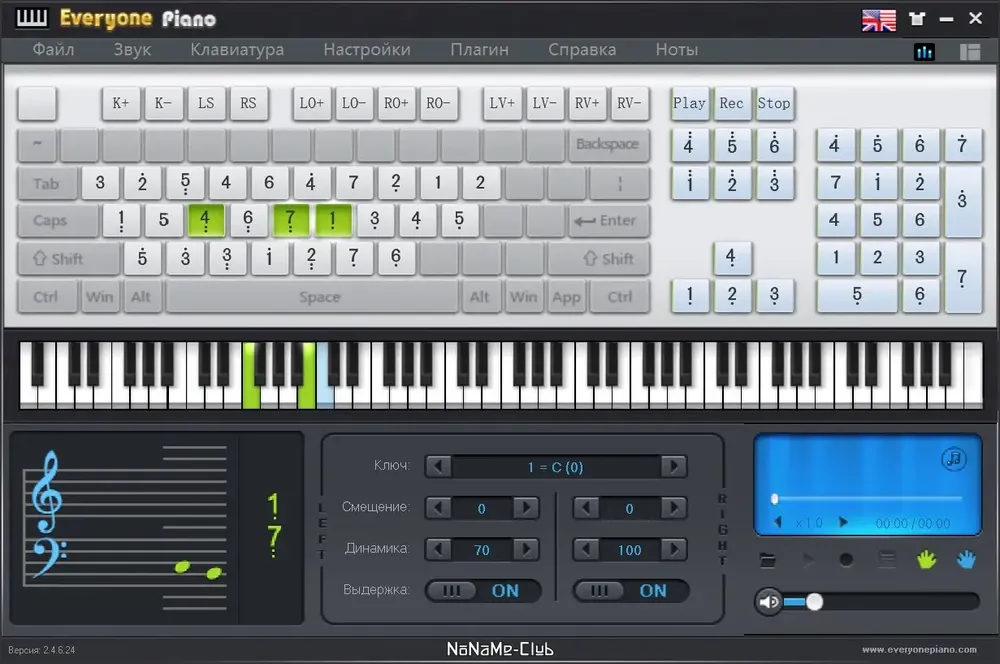The width and height of the screenshot is (1000, 664).
Task: Click right arrow of the key selector
Action: (x=674, y=467)
